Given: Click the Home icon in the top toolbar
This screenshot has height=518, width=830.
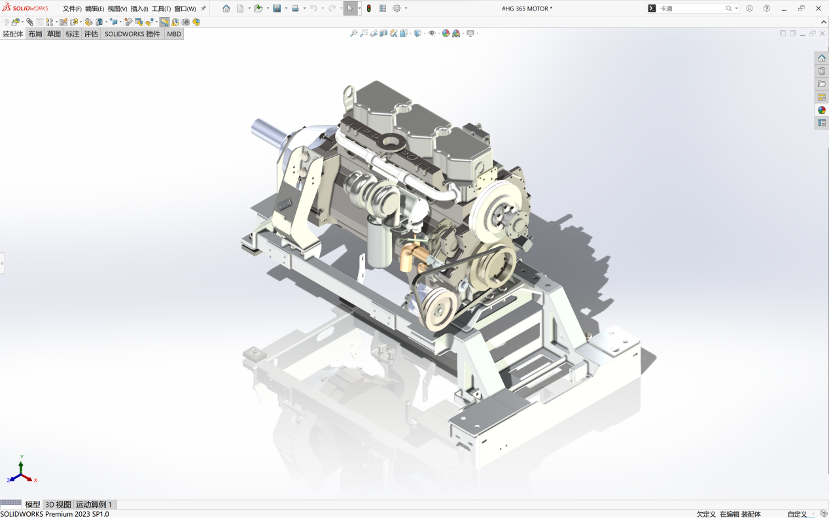Looking at the screenshot, I should click(226, 8).
